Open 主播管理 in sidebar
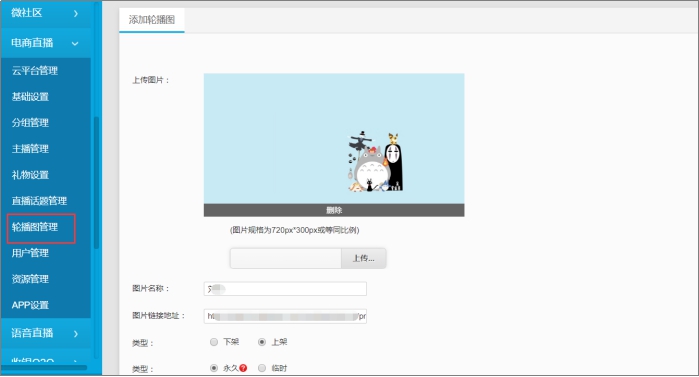 click(x=30, y=149)
